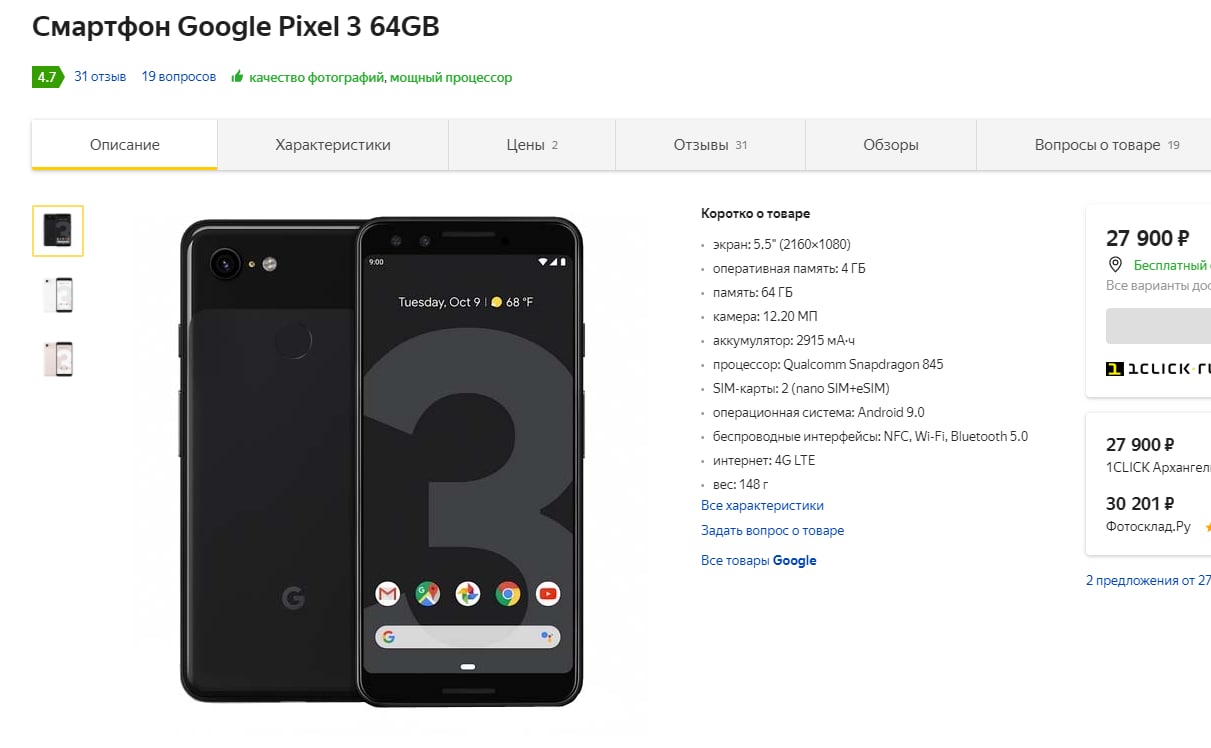The image size is (1211, 748).
Task: Switch to the Отзывы tab
Action: (710, 145)
